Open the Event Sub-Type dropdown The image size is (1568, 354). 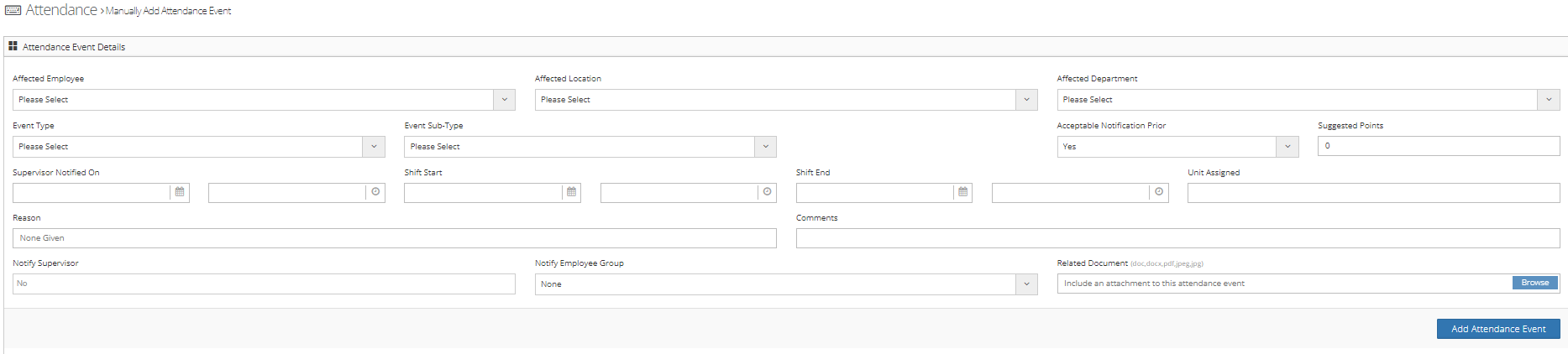(765, 147)
